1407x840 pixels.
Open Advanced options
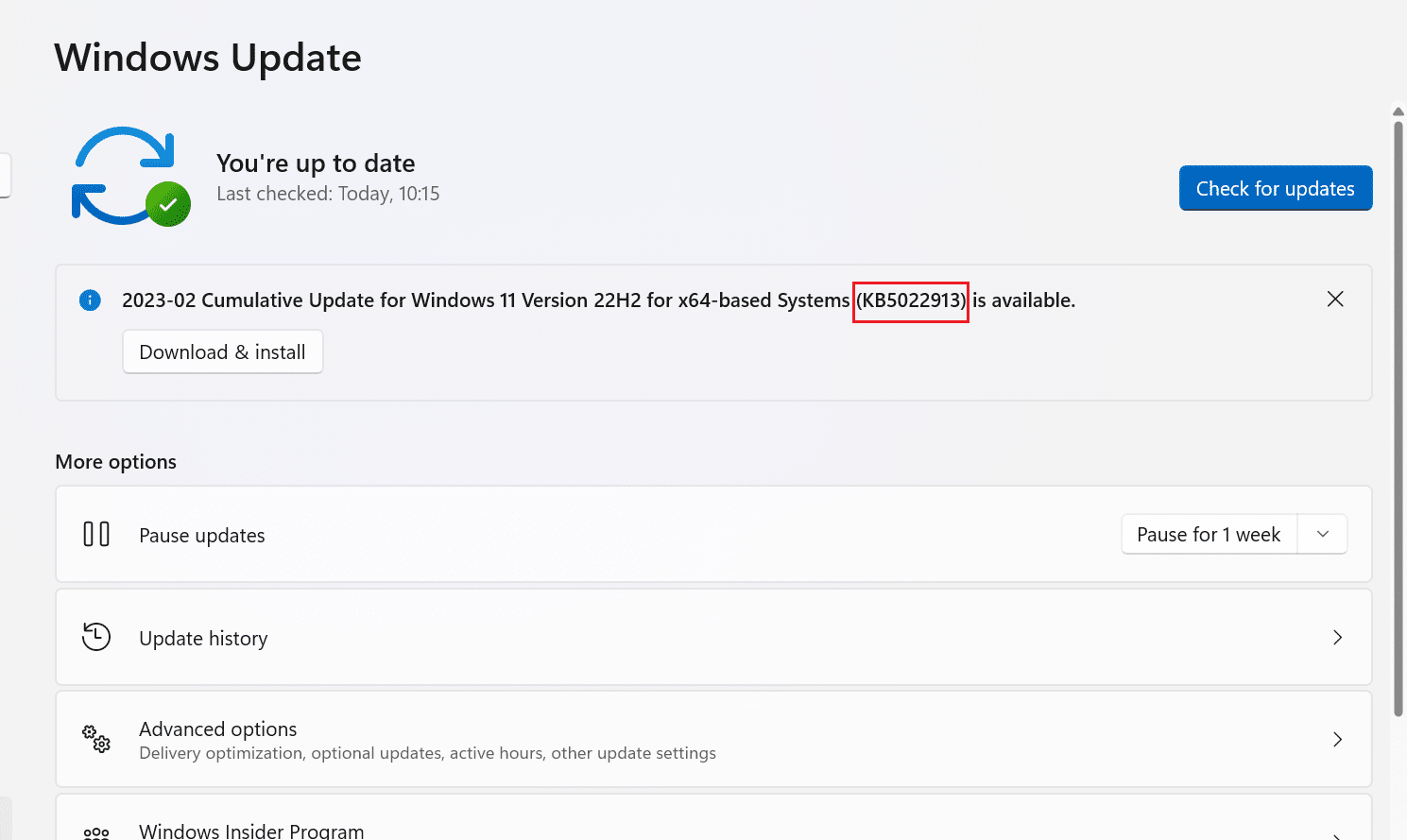(x=713, y=739)
